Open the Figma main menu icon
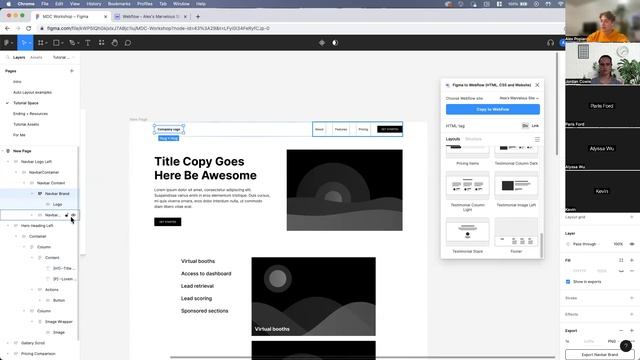 pyautogui.click(x=7, y=43)
